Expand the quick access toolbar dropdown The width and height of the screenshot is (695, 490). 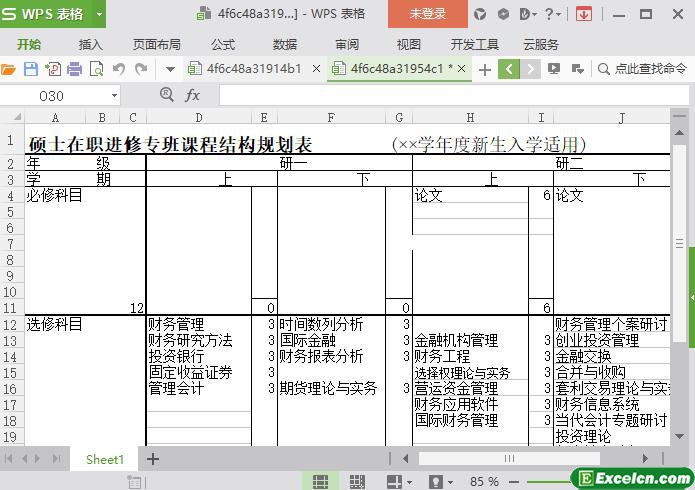[170, 69]
